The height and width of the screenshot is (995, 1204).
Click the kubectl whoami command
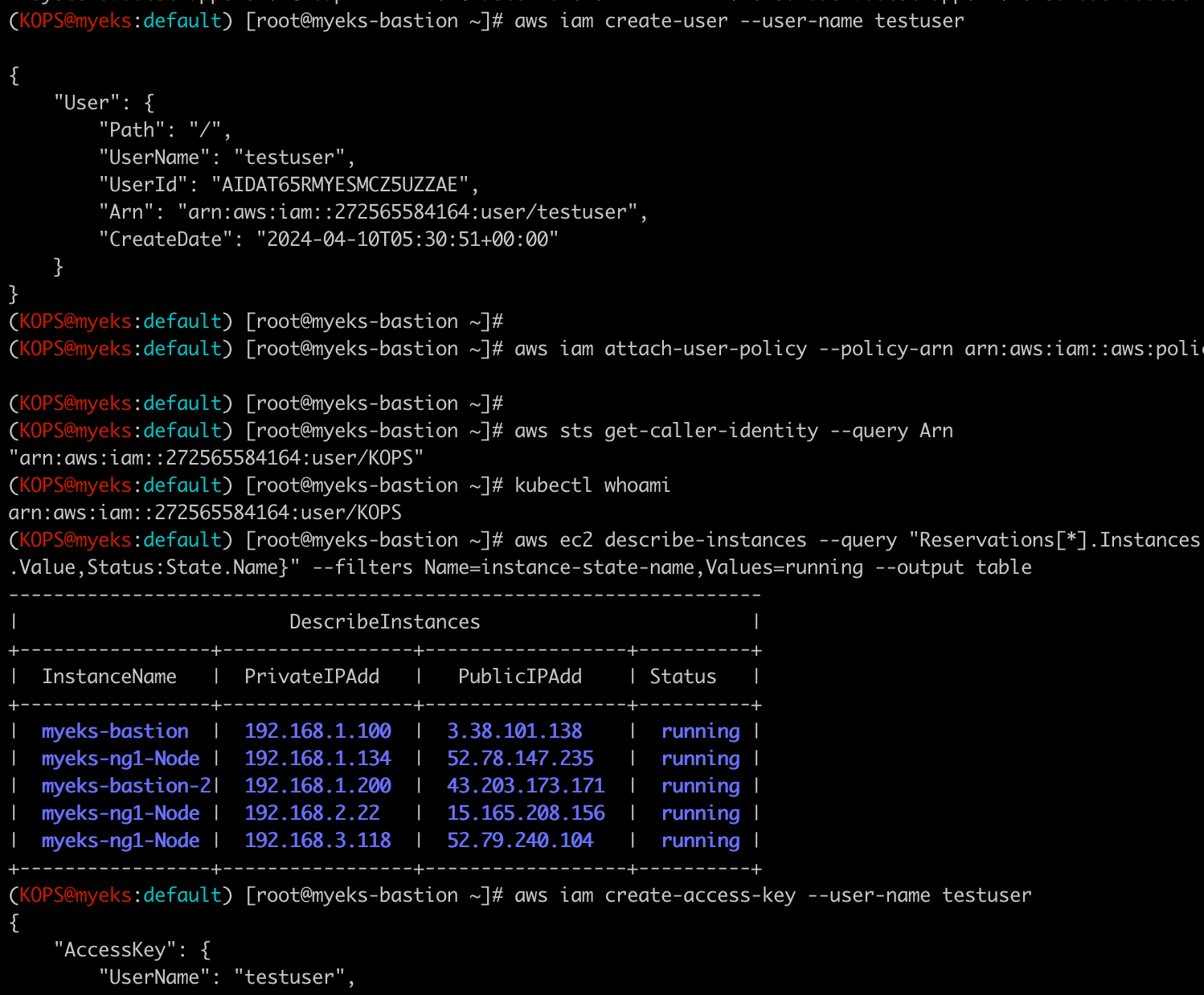tap(592, 485)
